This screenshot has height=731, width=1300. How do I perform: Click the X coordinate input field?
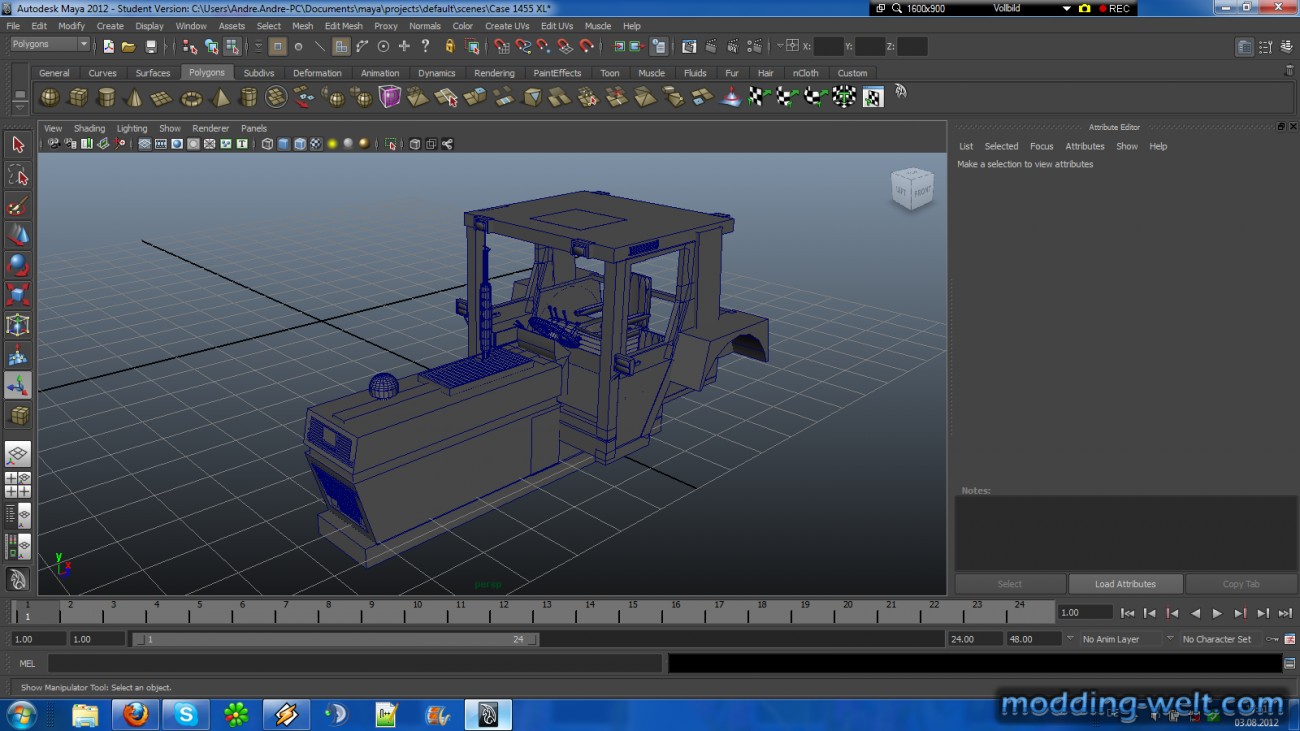(x=828, y=46)
